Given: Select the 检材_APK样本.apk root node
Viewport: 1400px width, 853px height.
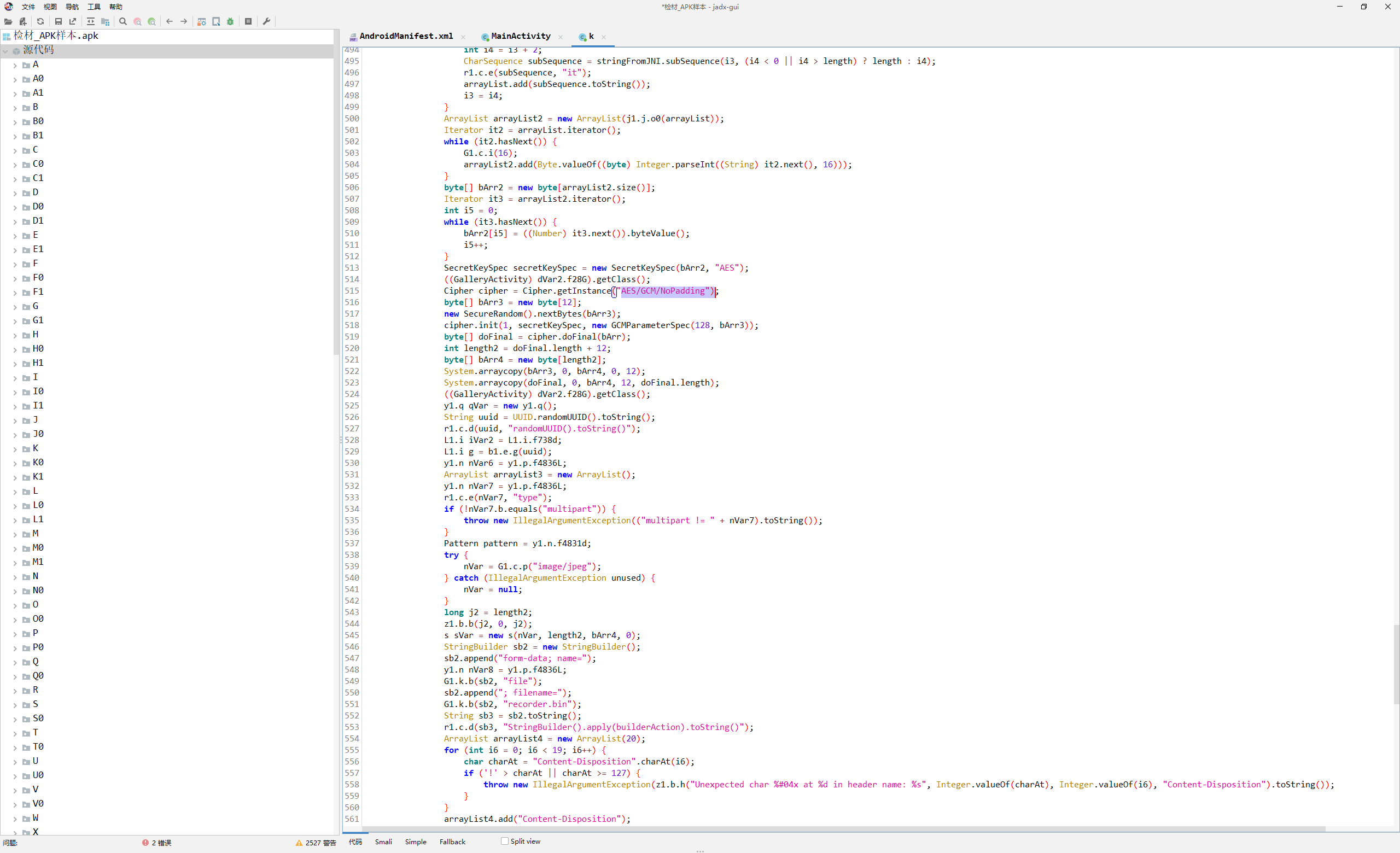Looking at the screenshot, I should tap(56, 36).
